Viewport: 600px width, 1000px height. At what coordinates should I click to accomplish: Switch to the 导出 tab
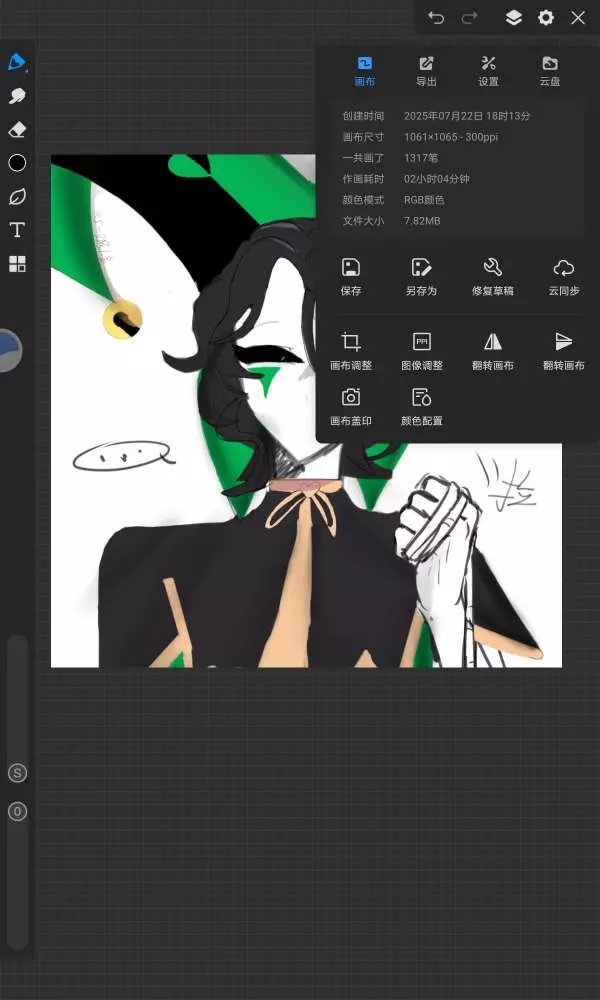427,71
